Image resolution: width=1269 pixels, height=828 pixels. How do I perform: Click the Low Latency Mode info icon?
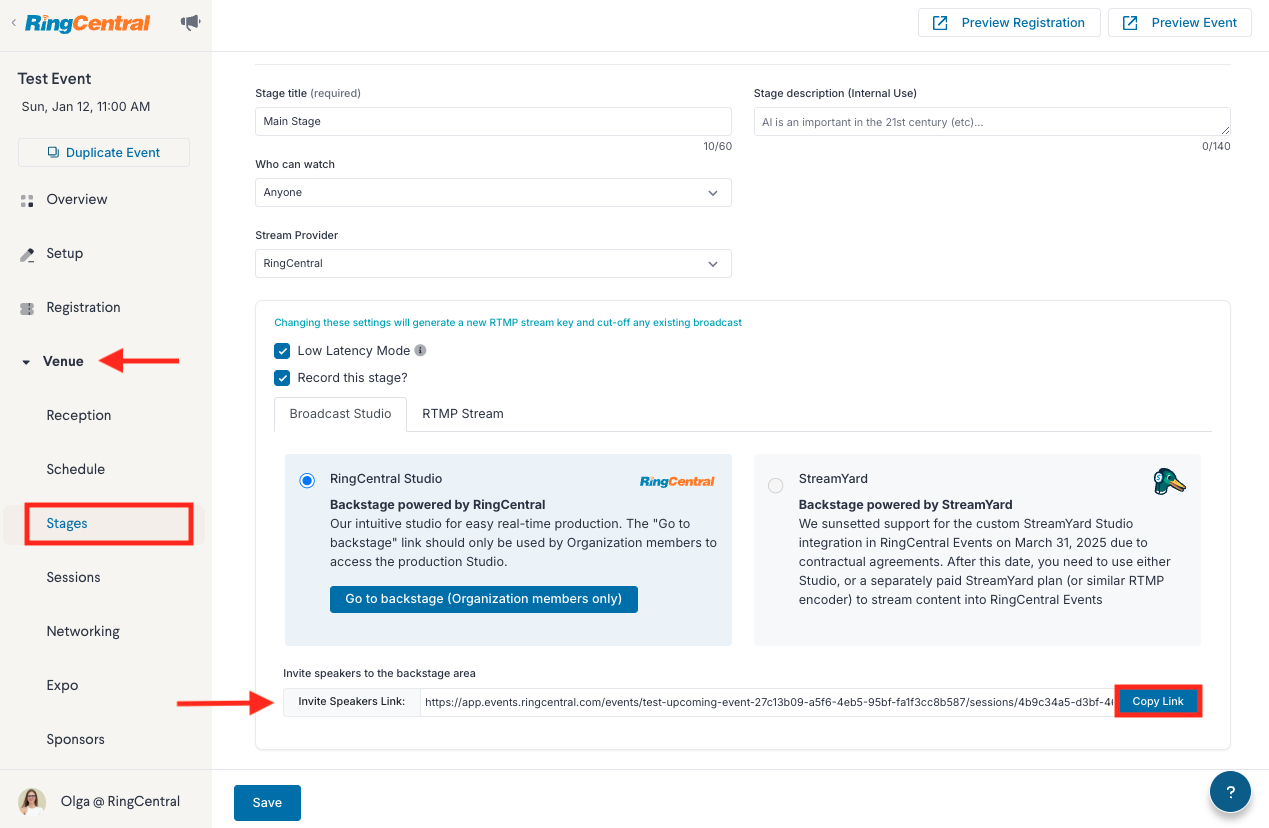(x=420, y=351)
